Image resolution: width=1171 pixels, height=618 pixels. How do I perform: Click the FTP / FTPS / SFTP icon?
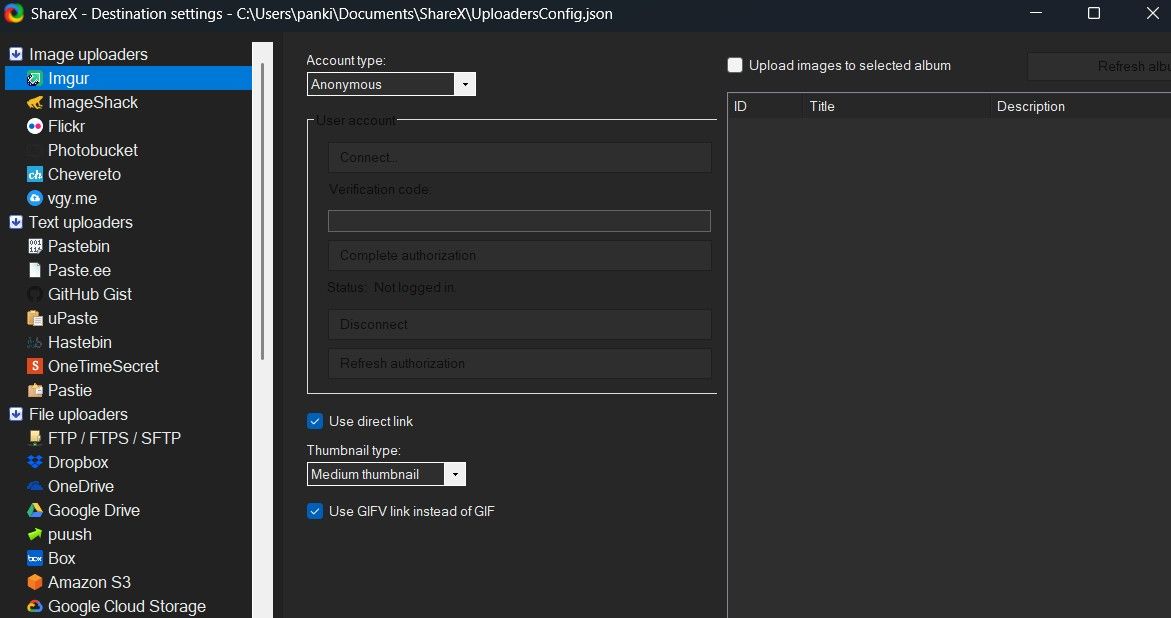coord(34,438)
